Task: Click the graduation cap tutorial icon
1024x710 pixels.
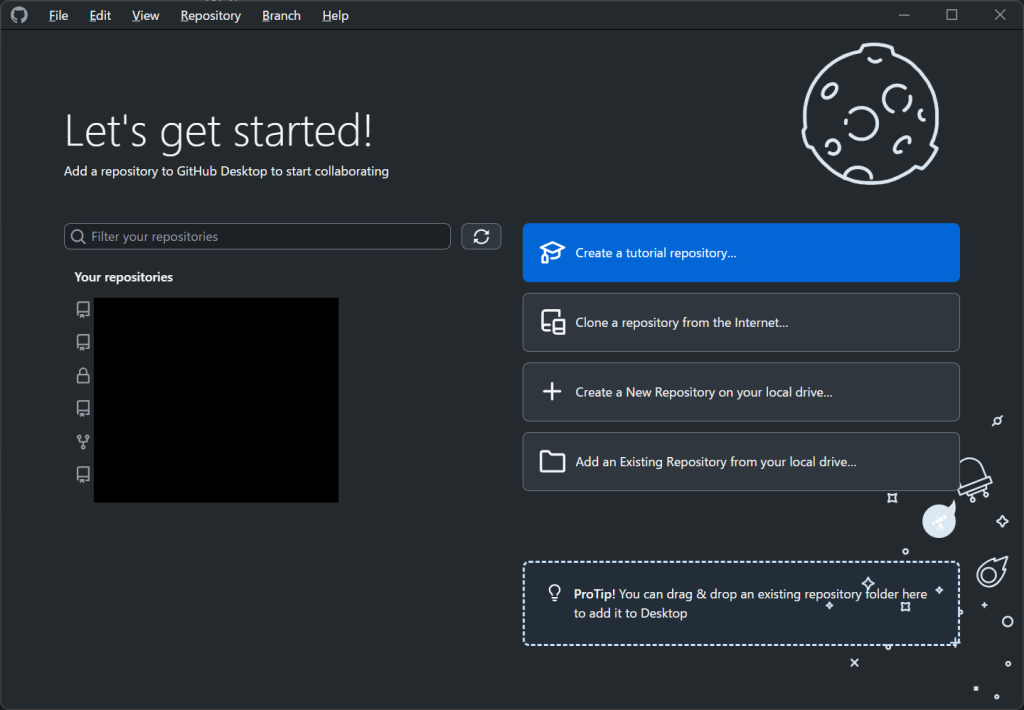Action: coord(552,253)
